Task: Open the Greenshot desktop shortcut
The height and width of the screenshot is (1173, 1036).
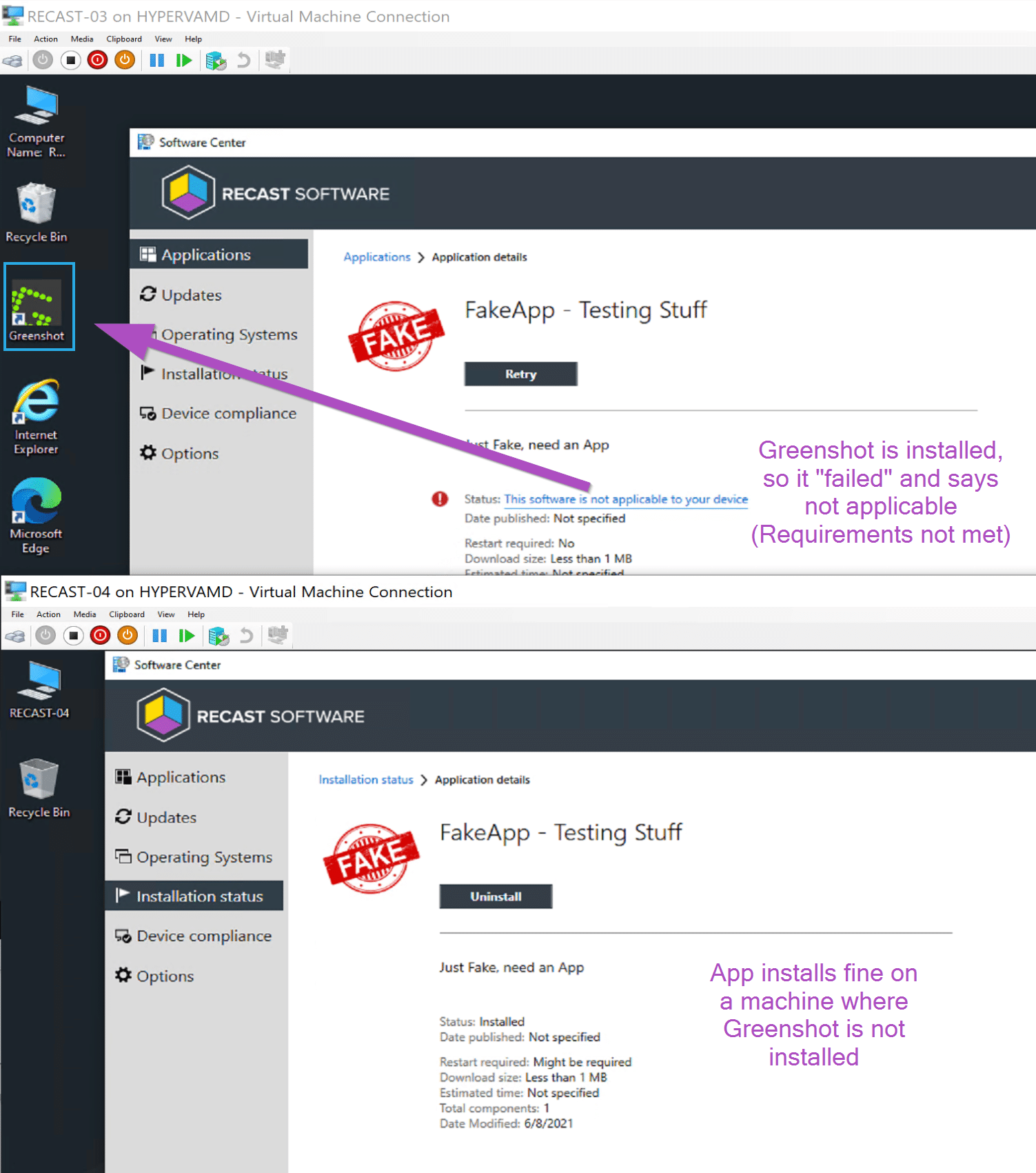Action: [37, 308]
